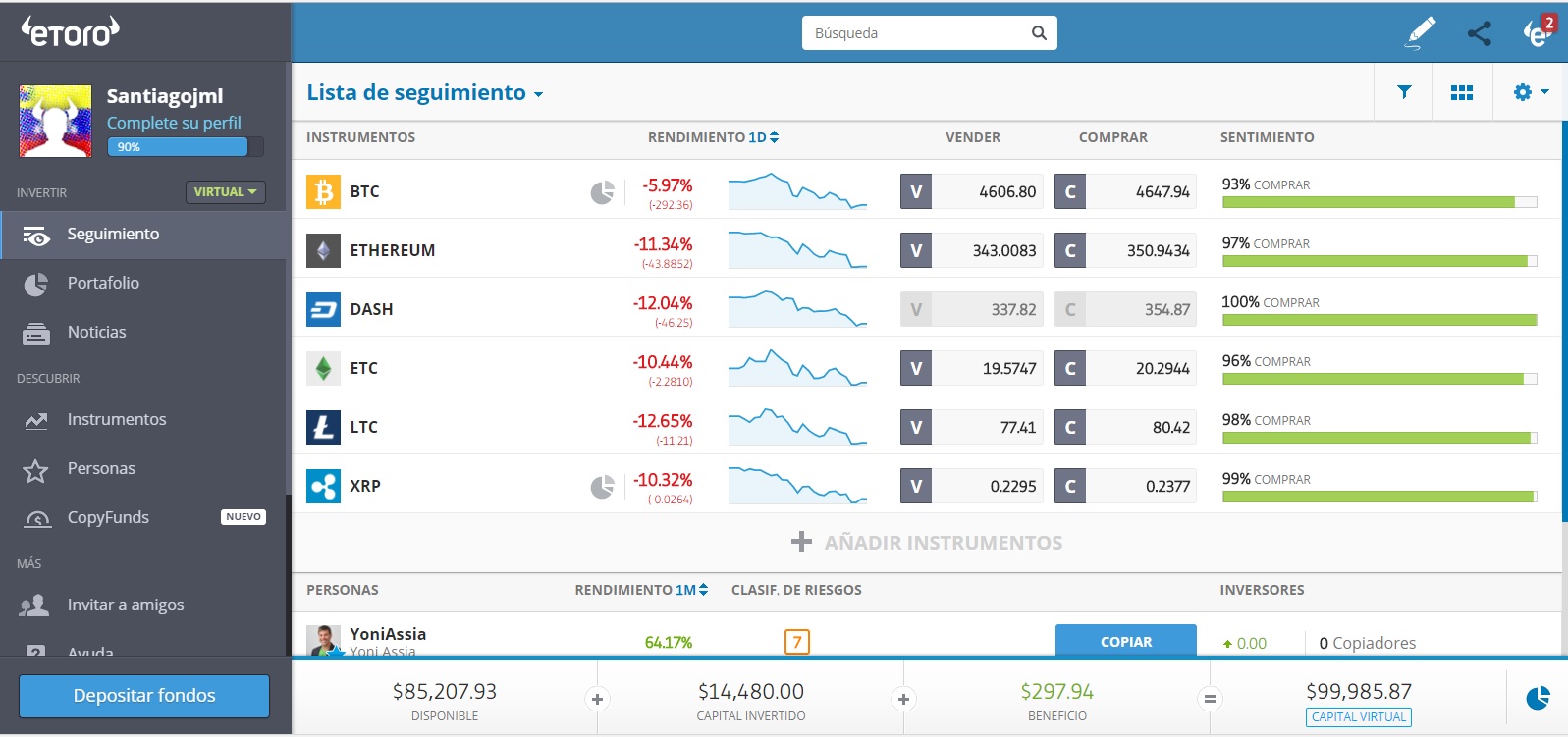The height and width of the screenshot is (737, 1568).
Task: Click BTC sentiment bar at 93% Comprar
Action: (1379, 202)
